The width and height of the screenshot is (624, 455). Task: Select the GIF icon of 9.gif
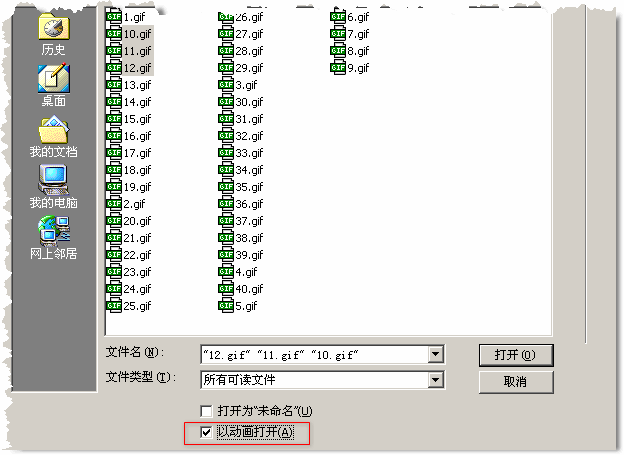coord(338,68)
